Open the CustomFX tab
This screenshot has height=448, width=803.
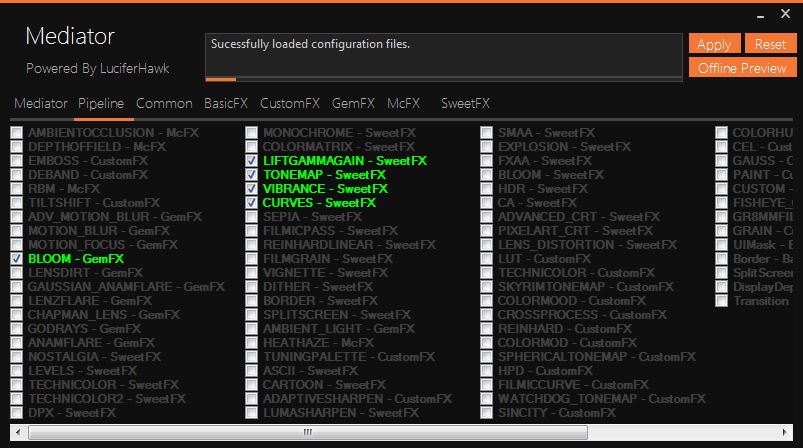click(x=290, y=103)
